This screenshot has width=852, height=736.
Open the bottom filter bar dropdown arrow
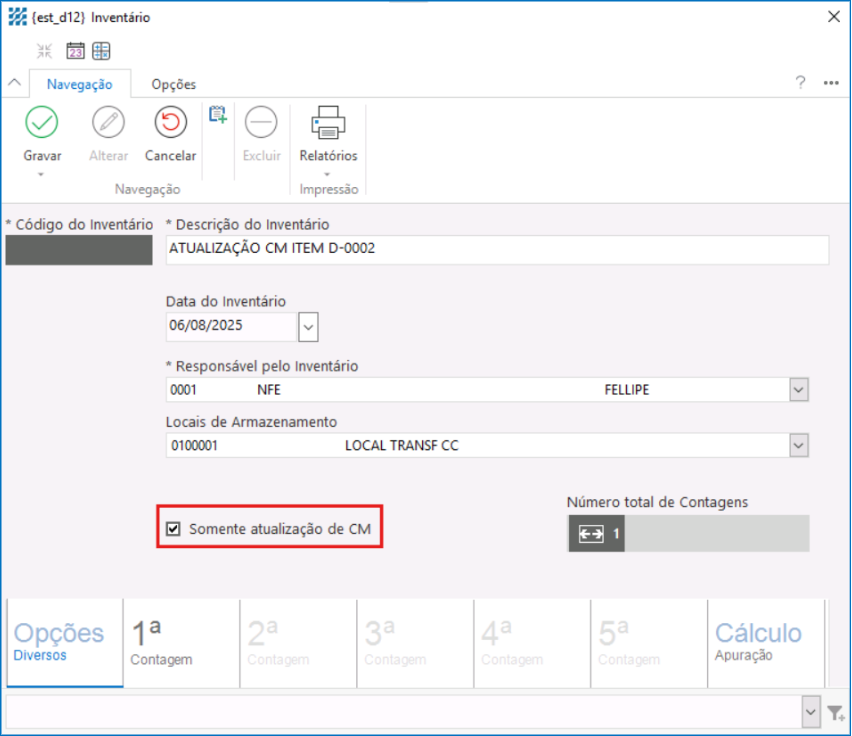tap(810, 712)
